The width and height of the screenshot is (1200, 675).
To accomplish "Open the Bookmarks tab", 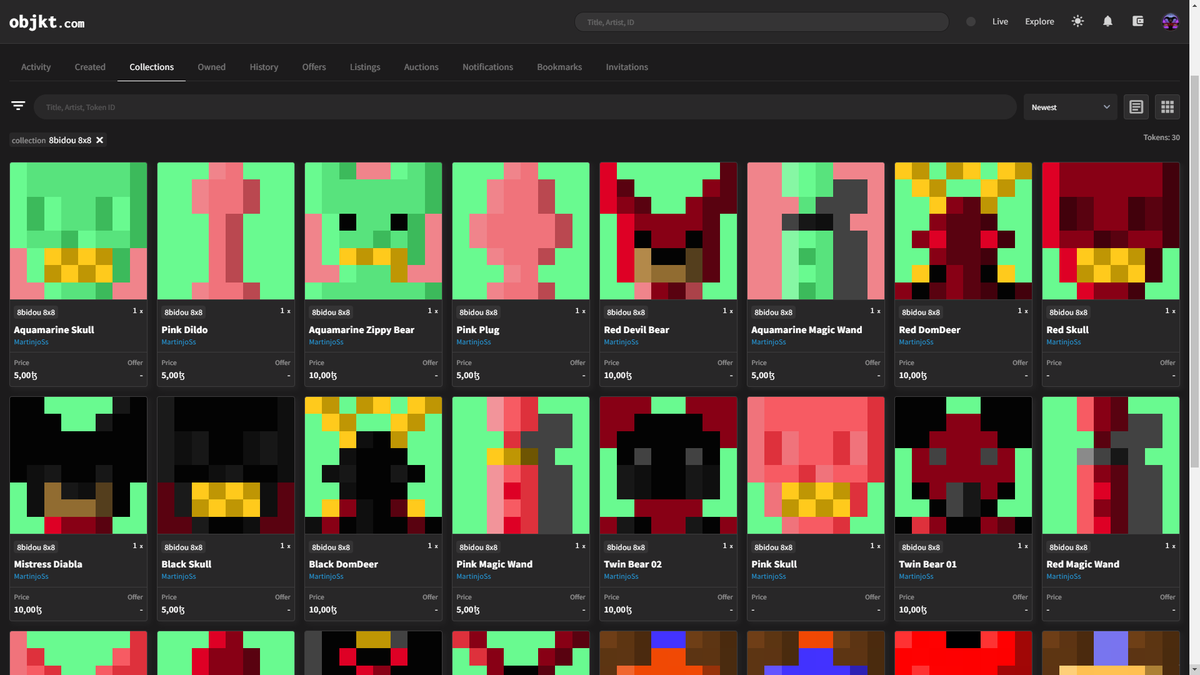I will (559, 67).
